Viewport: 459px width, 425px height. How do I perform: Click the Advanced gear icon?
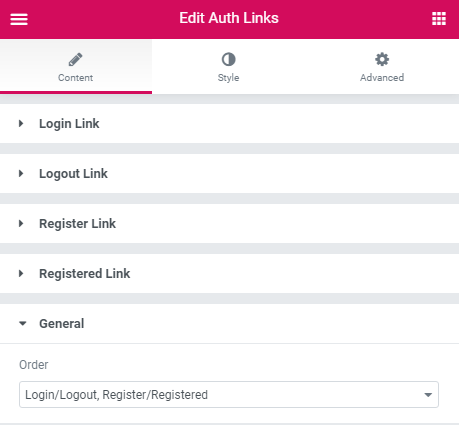382,60
